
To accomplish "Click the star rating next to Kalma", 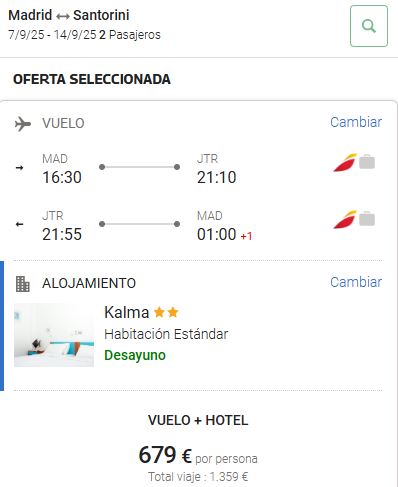I will pyautogui.click(x=166, y=312).
